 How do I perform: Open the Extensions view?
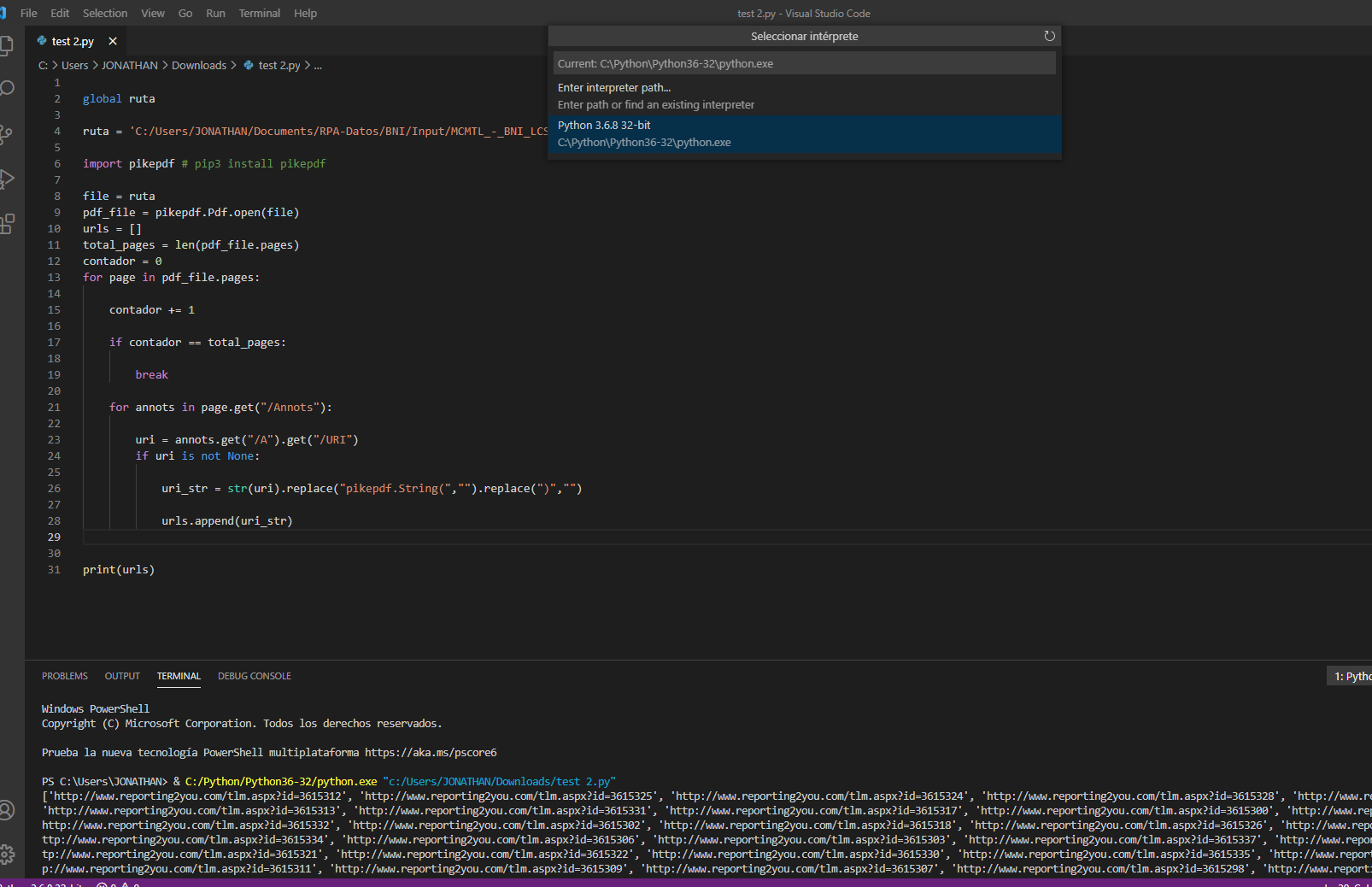(8, 224)
